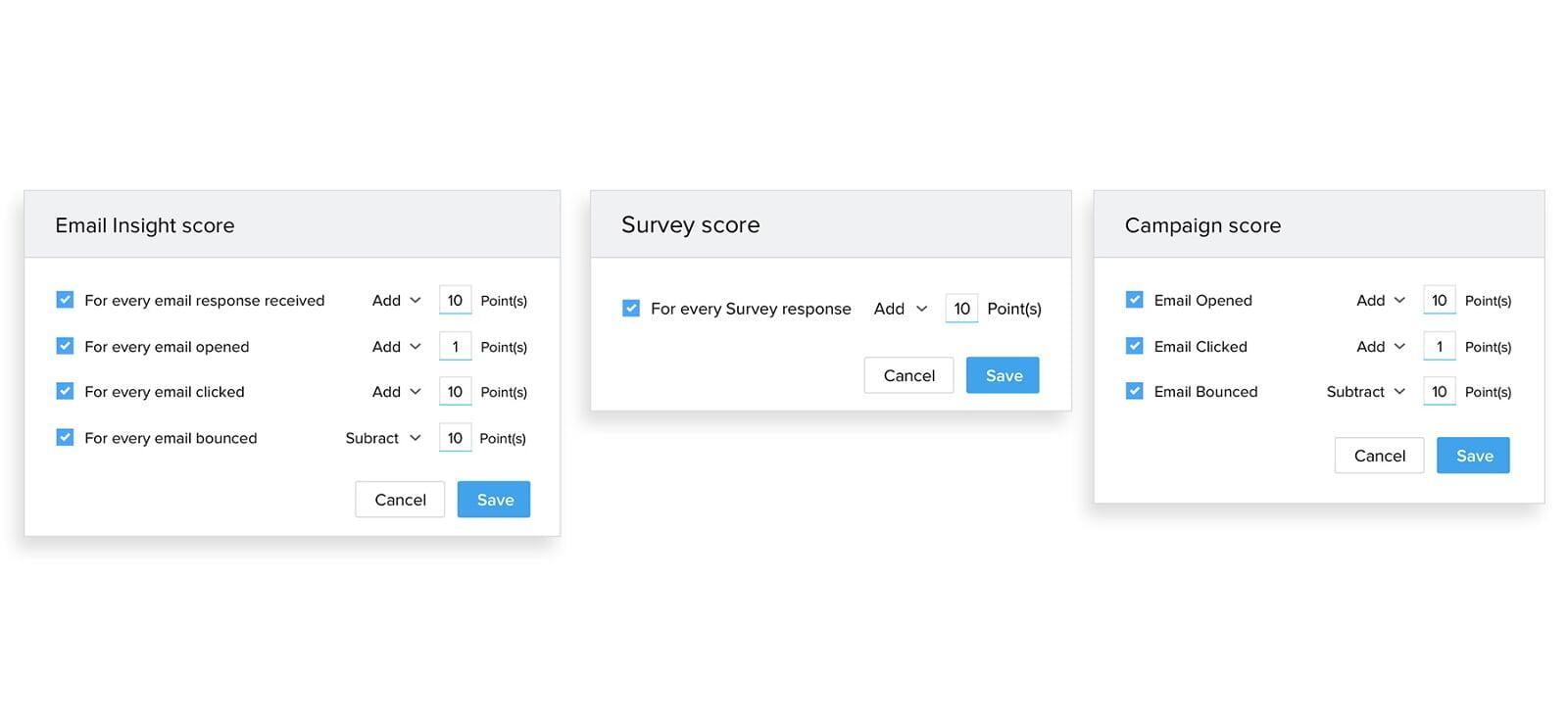Disable 'For every email bounced' checkbox

pyautogui.click(x=65, y=437)
